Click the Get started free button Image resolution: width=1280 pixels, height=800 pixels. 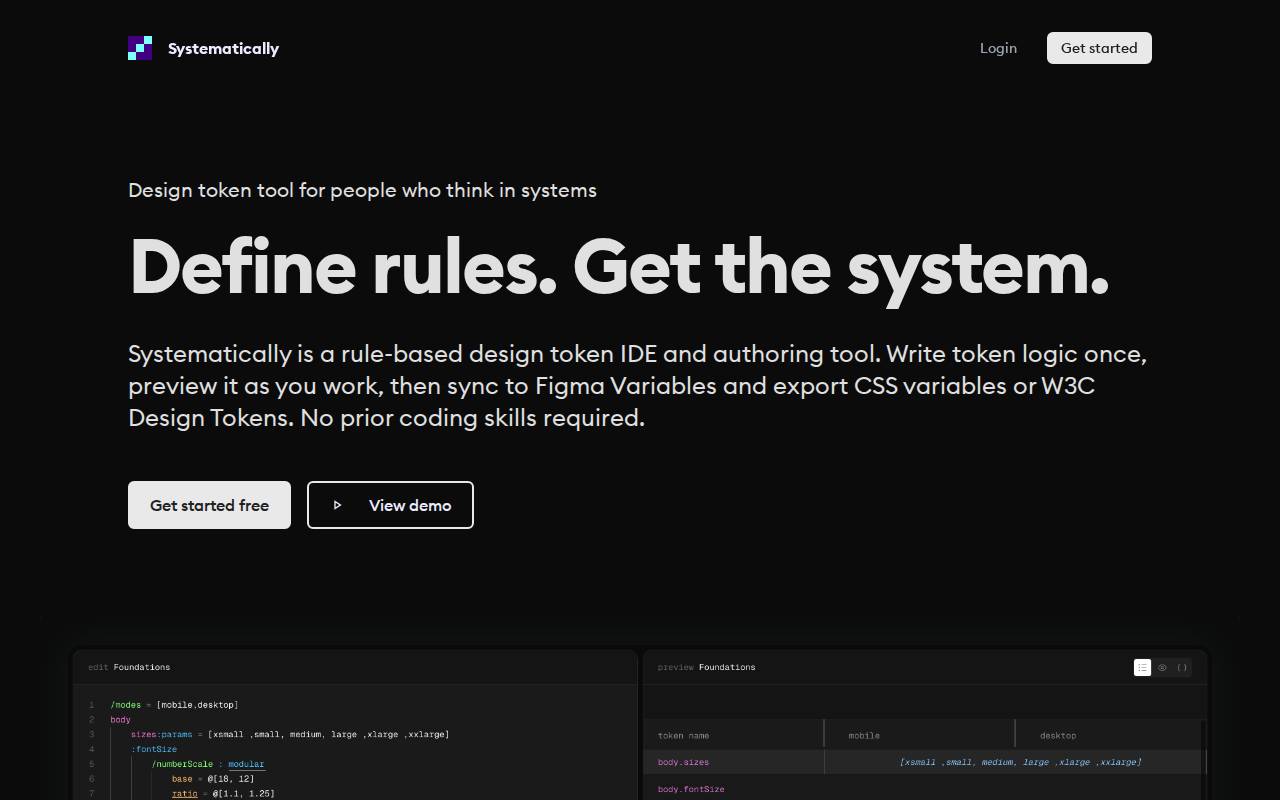click(209, 505)
